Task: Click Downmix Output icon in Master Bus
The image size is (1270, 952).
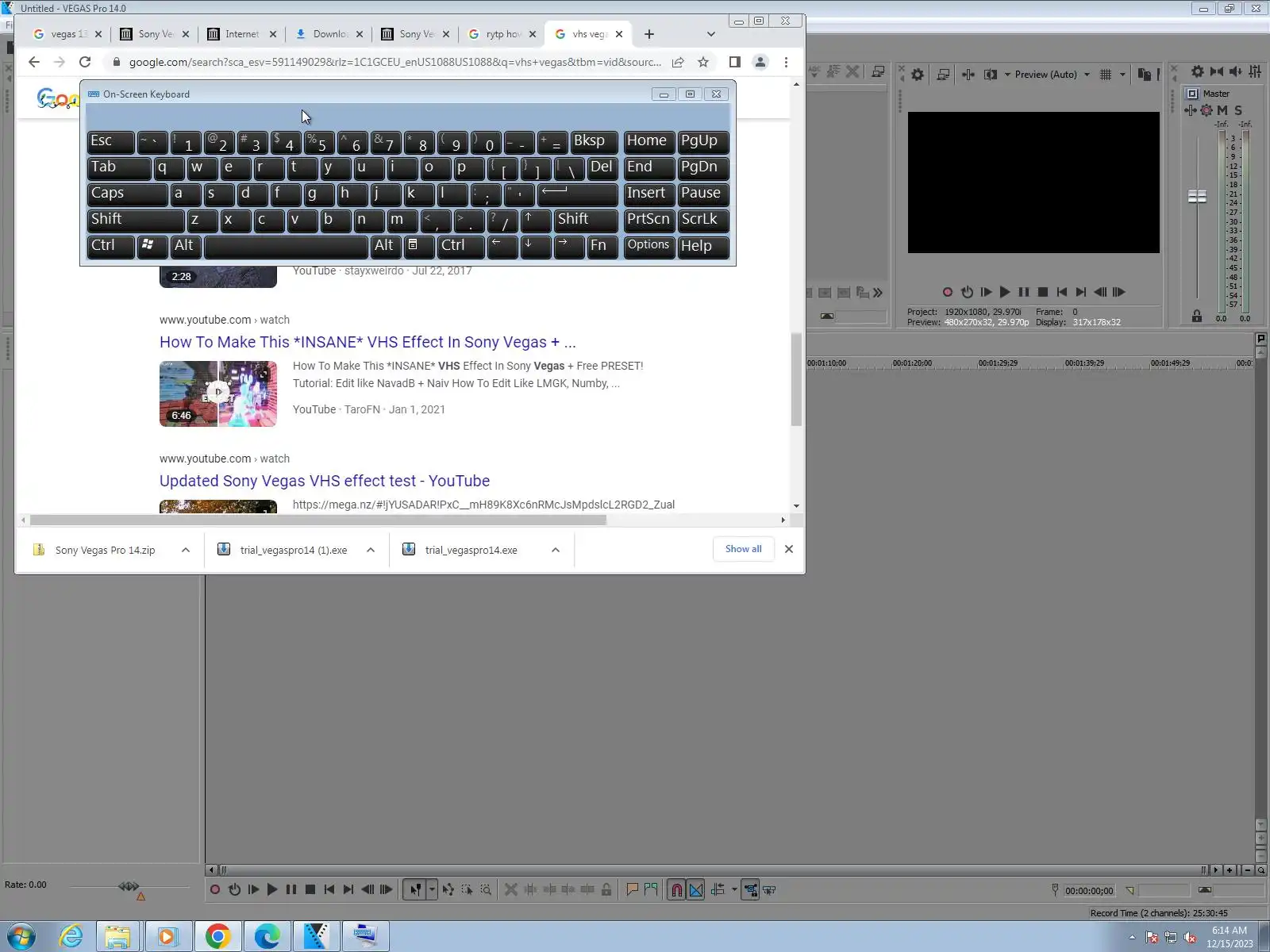Action: (1217, 71)
